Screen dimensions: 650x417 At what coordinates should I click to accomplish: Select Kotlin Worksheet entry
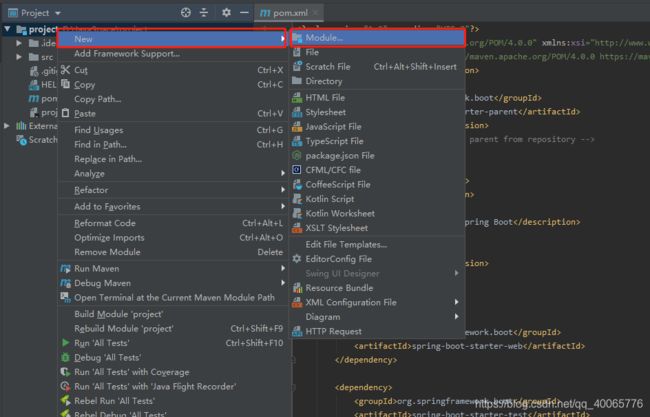point(378,213)
